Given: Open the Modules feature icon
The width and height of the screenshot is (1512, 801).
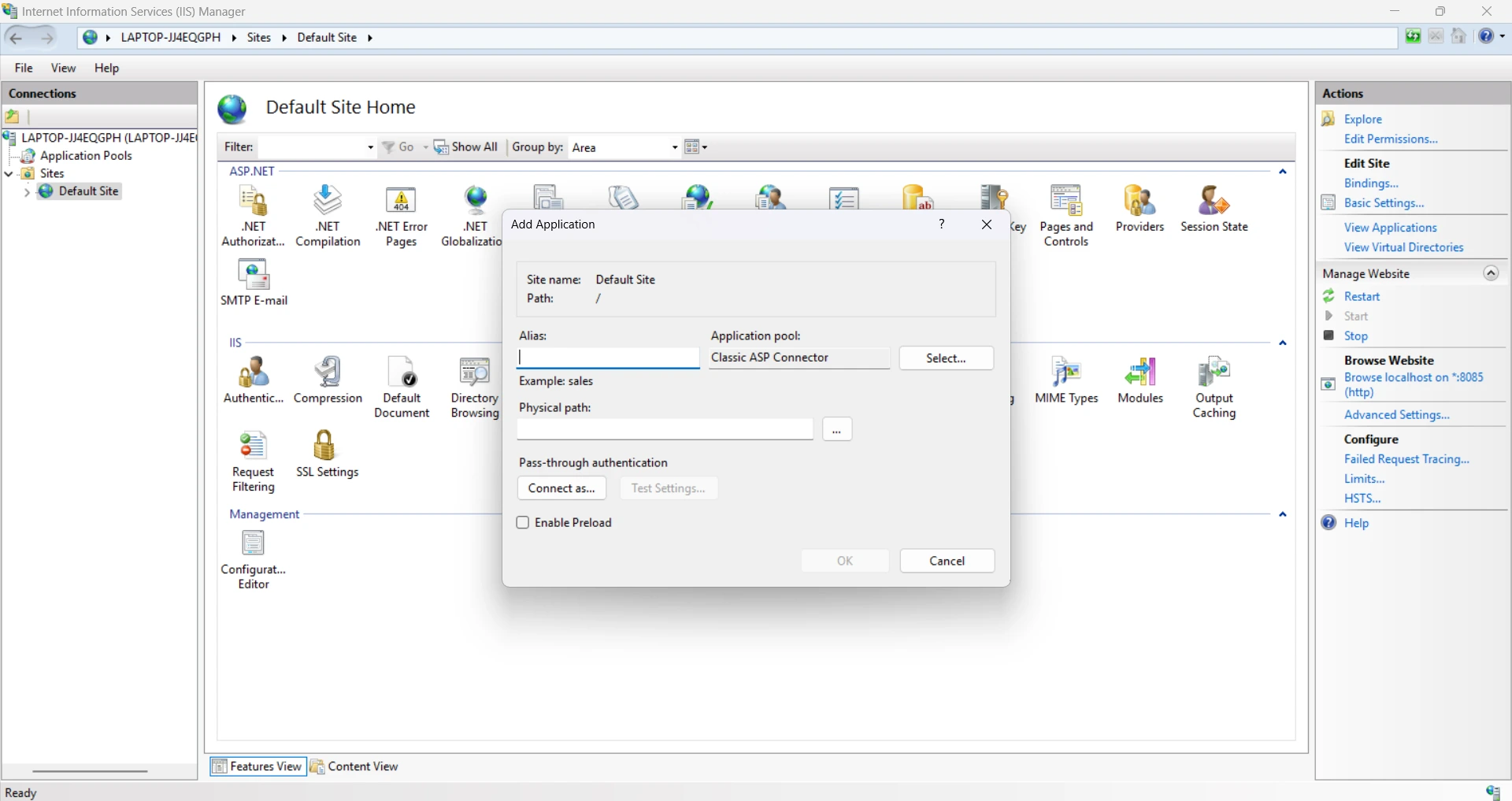Looking at the screenshot, I should (1140, 381).
